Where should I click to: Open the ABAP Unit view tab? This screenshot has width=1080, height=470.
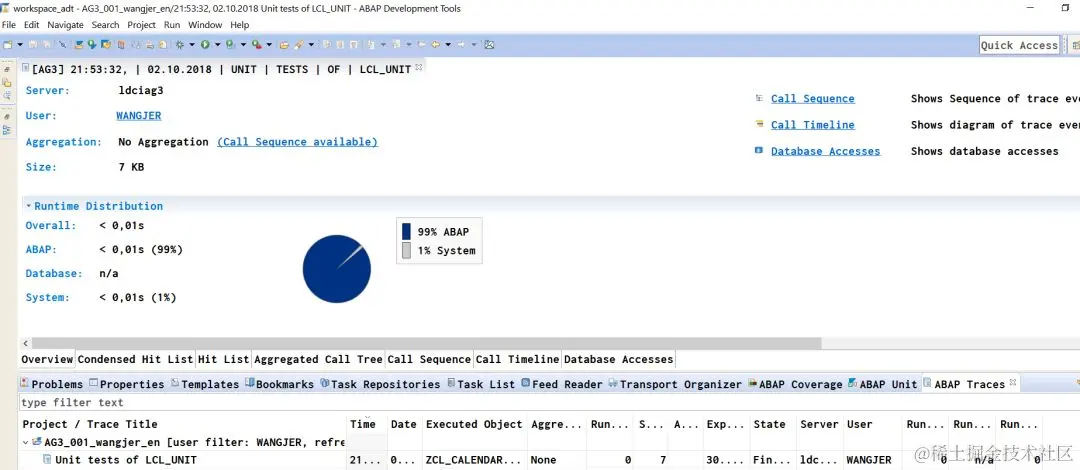[x=883, y=384]
